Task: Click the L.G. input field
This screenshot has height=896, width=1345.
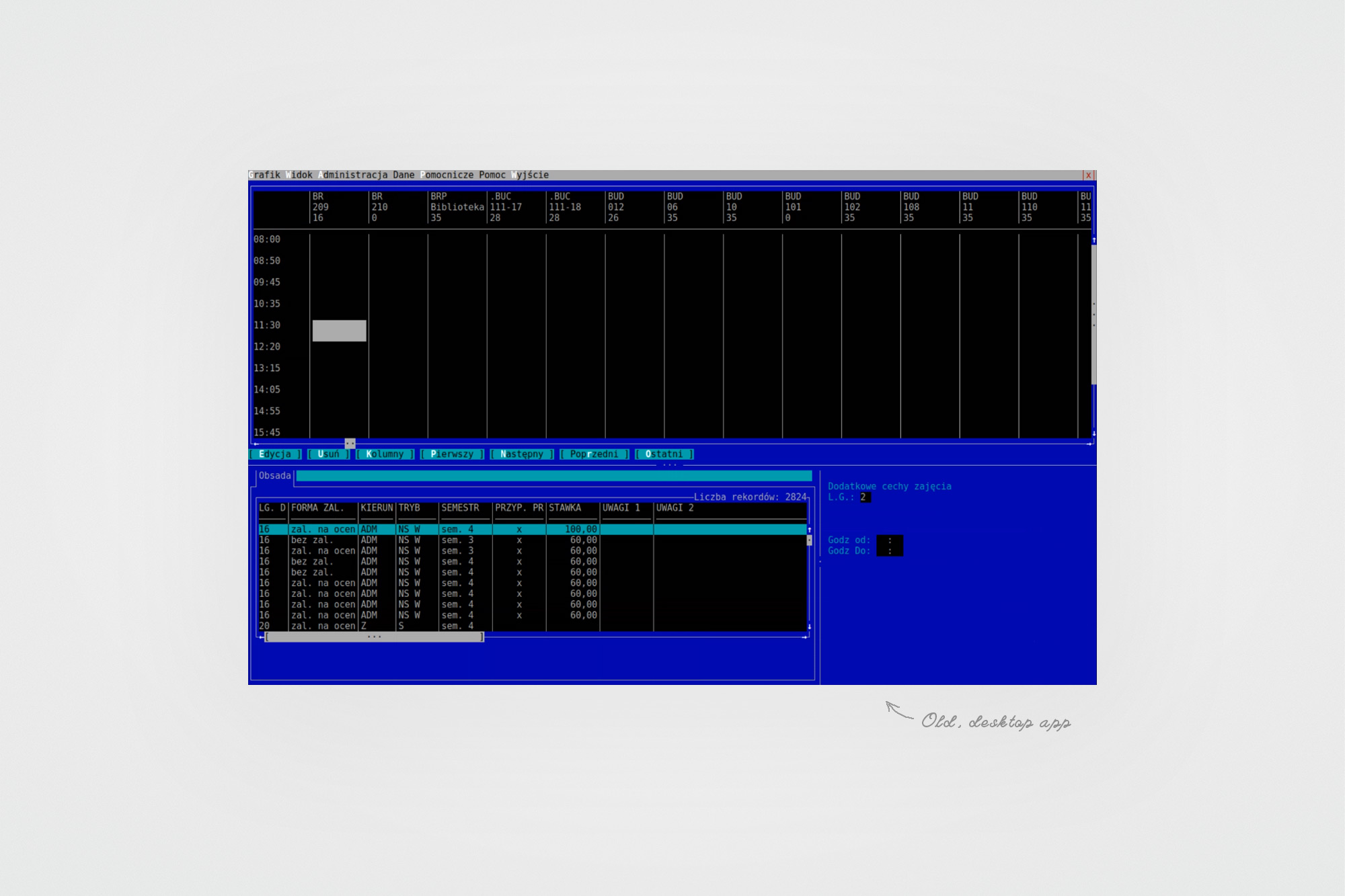Action: tap(864, 497)
